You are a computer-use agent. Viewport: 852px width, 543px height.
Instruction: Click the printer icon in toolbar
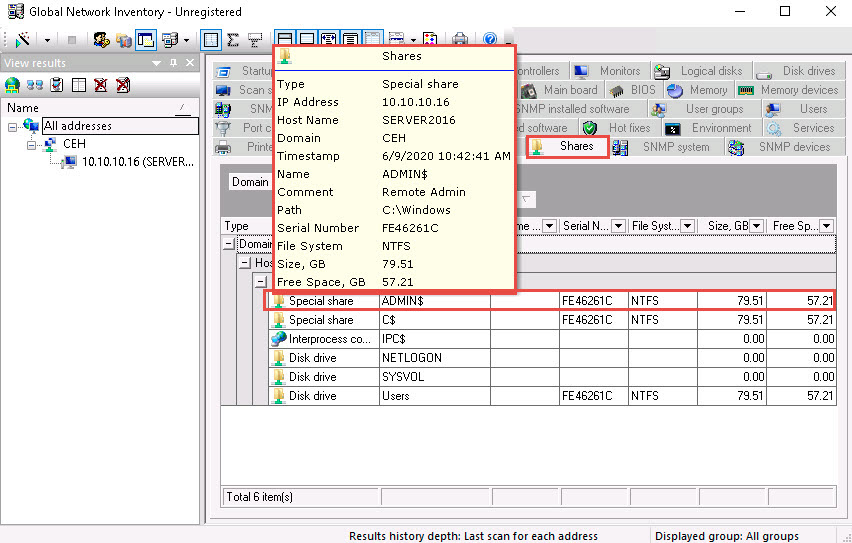coord(460,39)
